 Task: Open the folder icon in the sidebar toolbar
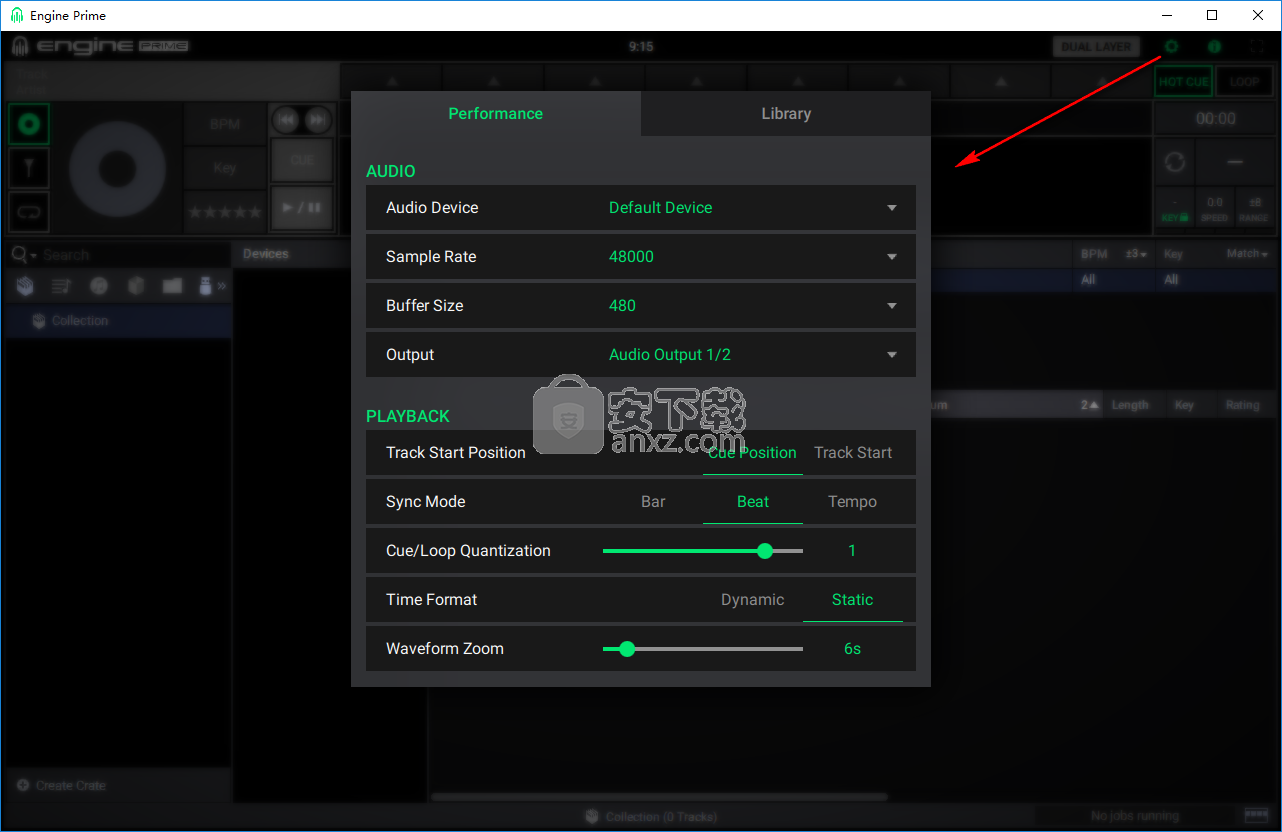[x=172, y=286]
